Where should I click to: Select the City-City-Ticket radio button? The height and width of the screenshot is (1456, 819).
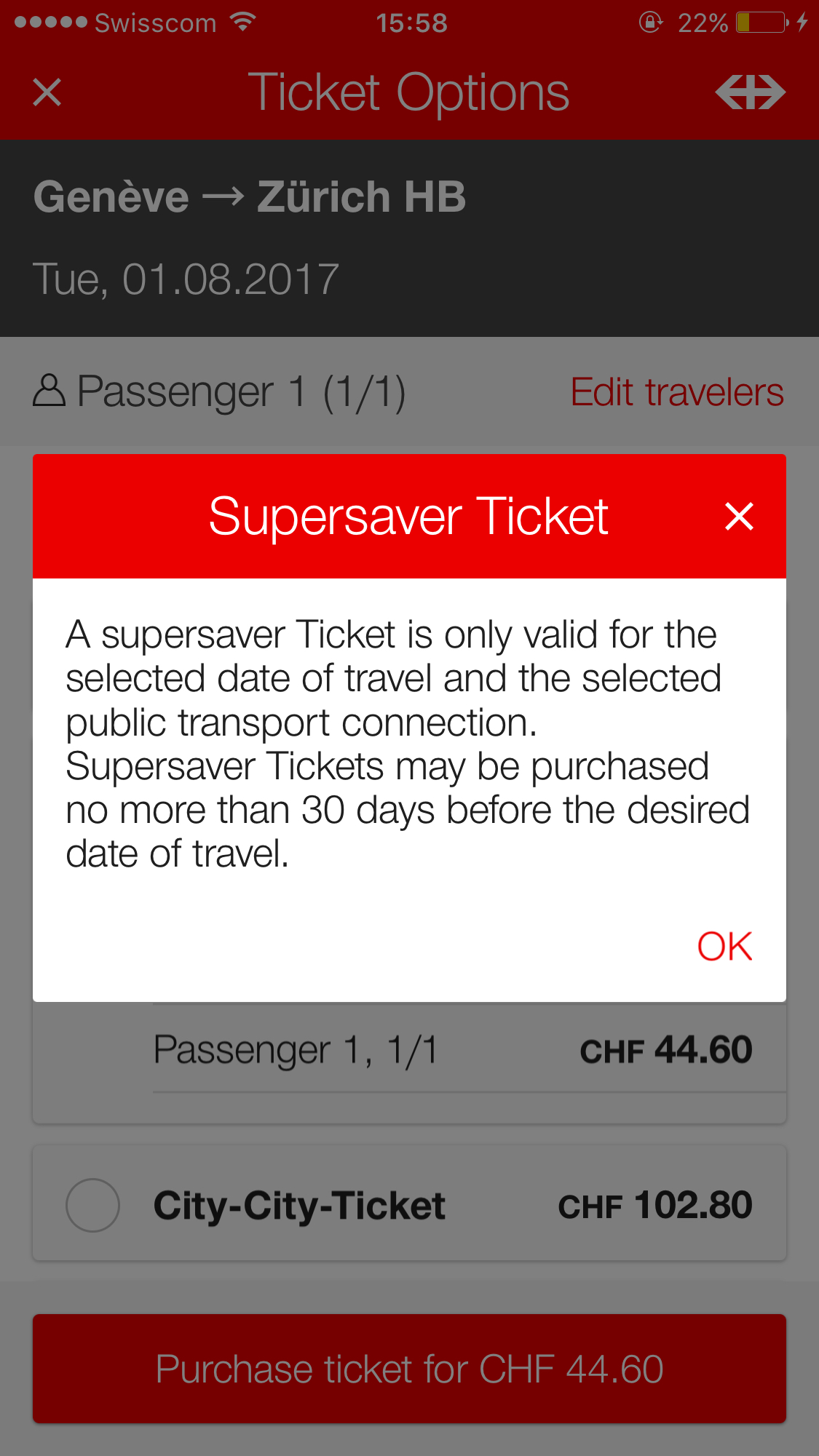point(92,1205)
